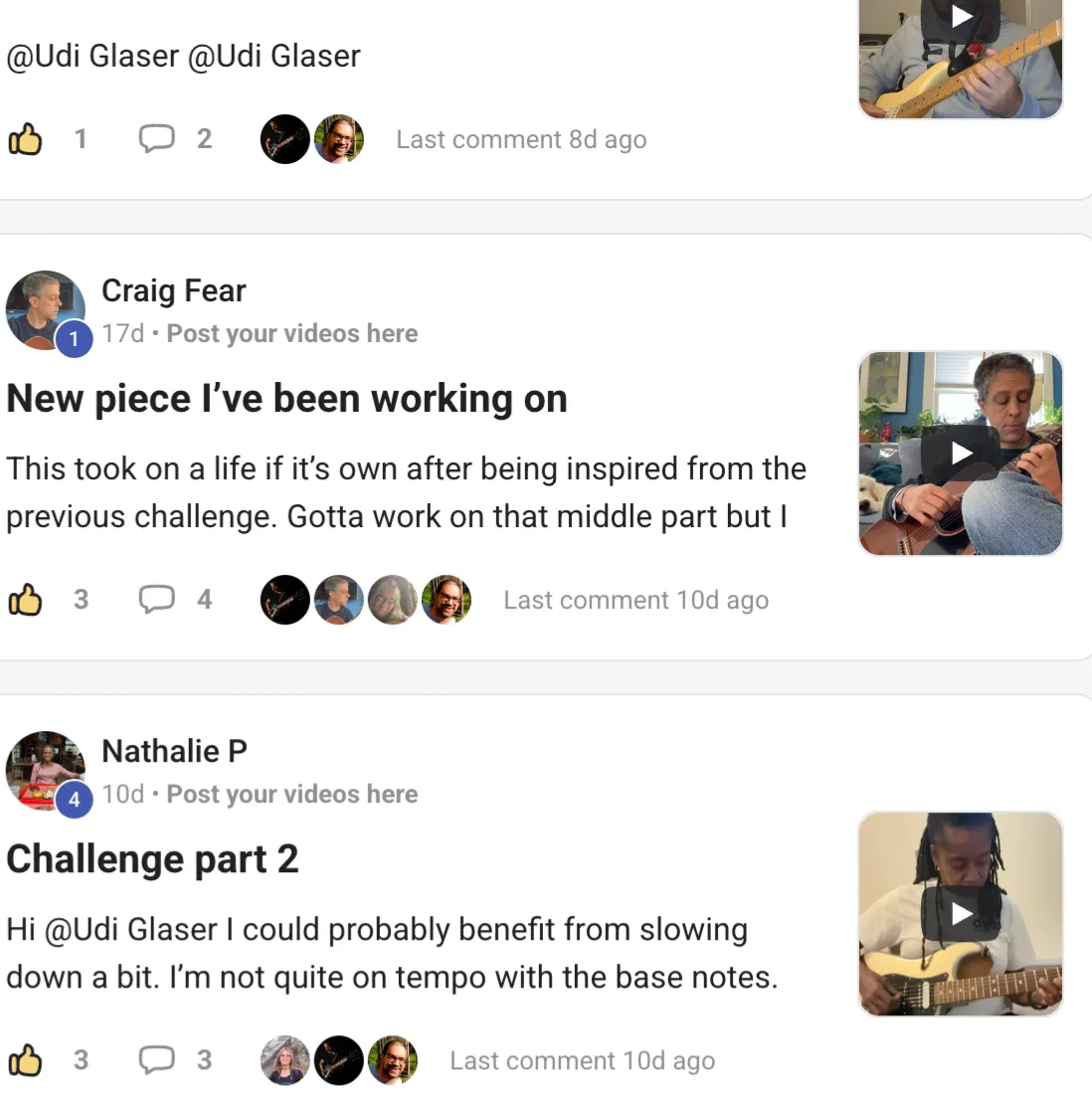Open "Post your videos here" category under Craig Fear
Screen dimensions: 1092x1093
(x=291, y=334)
